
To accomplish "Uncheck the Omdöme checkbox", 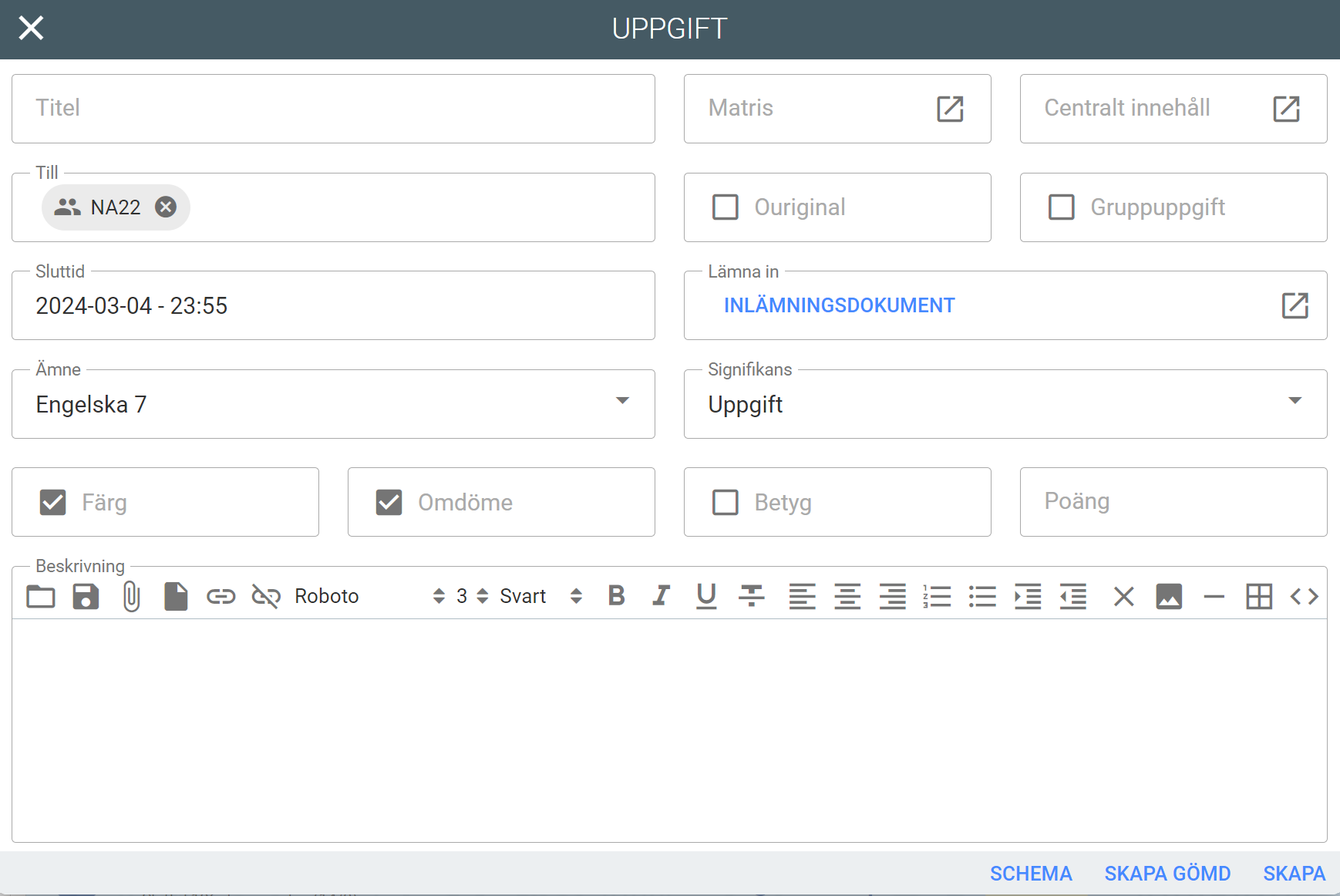I will pyautogui.click(x=389, y=503).
